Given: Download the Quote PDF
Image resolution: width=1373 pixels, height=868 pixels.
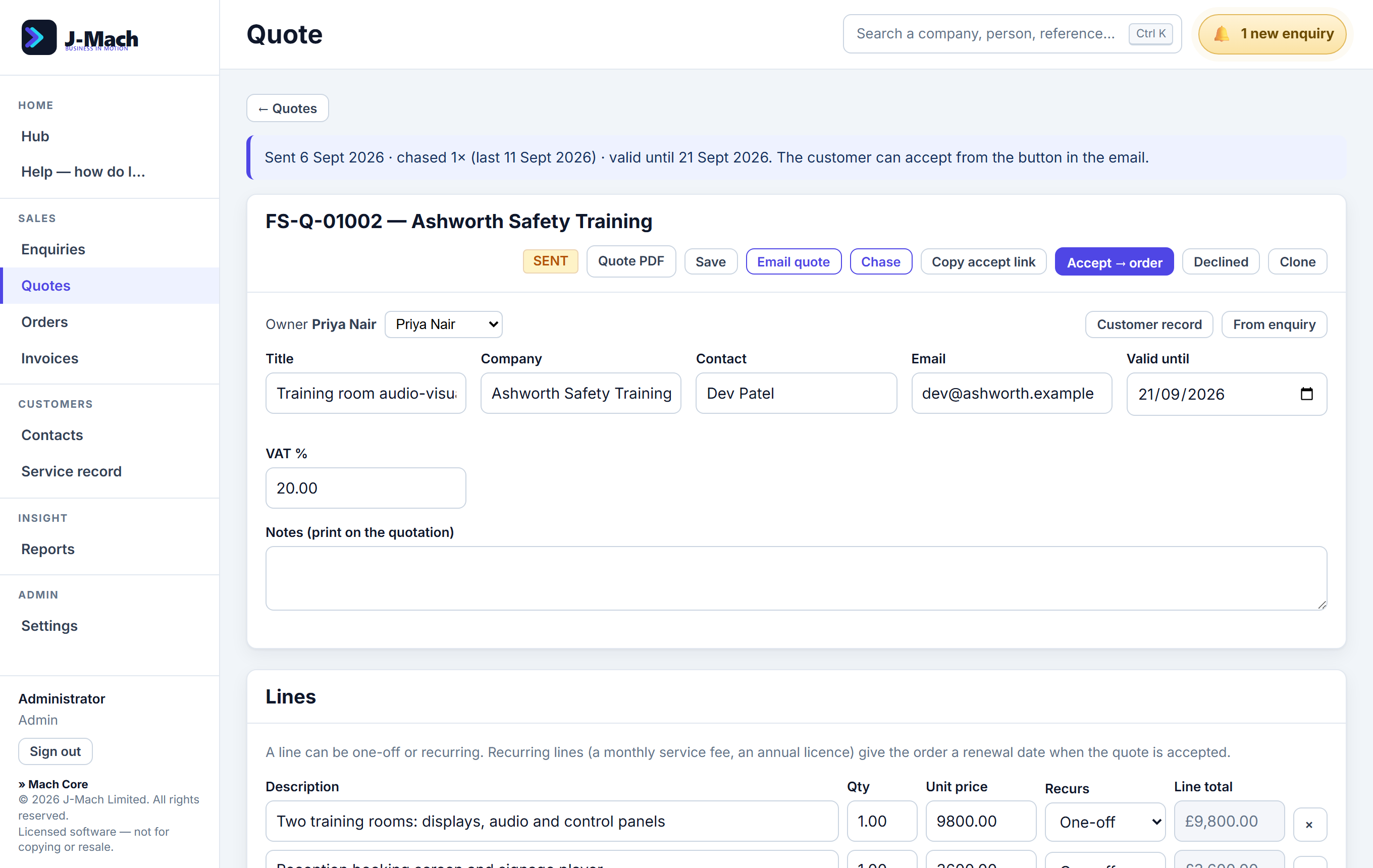Looking at the screenshot, I should click(x=630, y=261).
